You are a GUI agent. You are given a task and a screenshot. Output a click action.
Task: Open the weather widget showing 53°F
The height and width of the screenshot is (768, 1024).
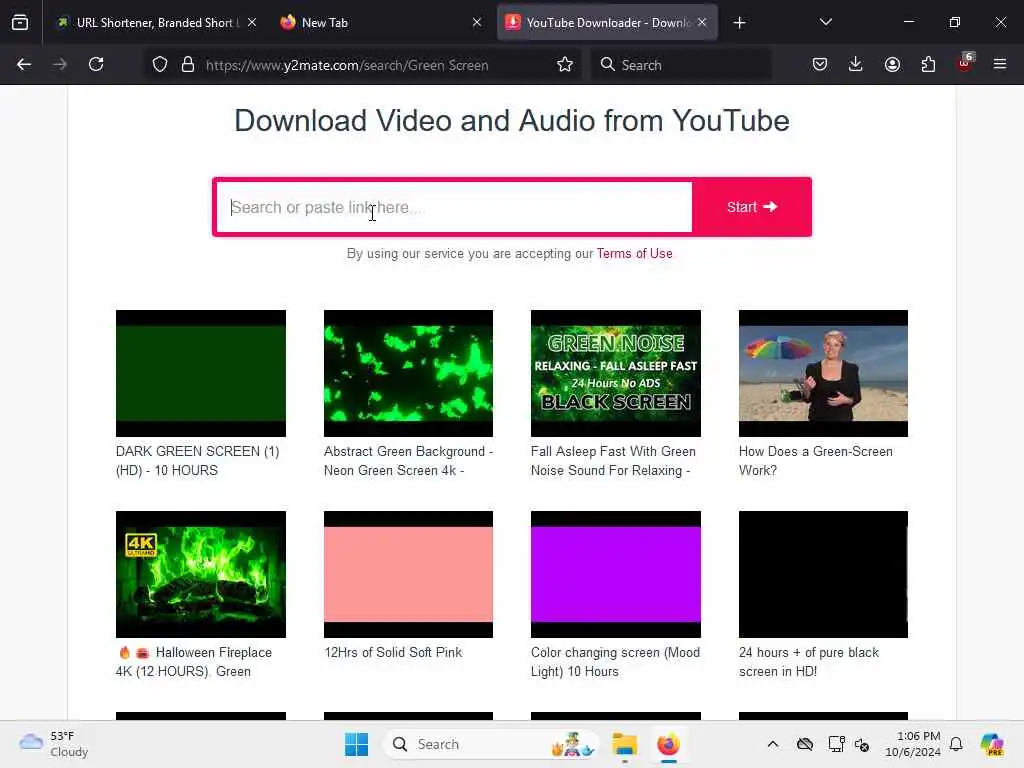point(54,744)
